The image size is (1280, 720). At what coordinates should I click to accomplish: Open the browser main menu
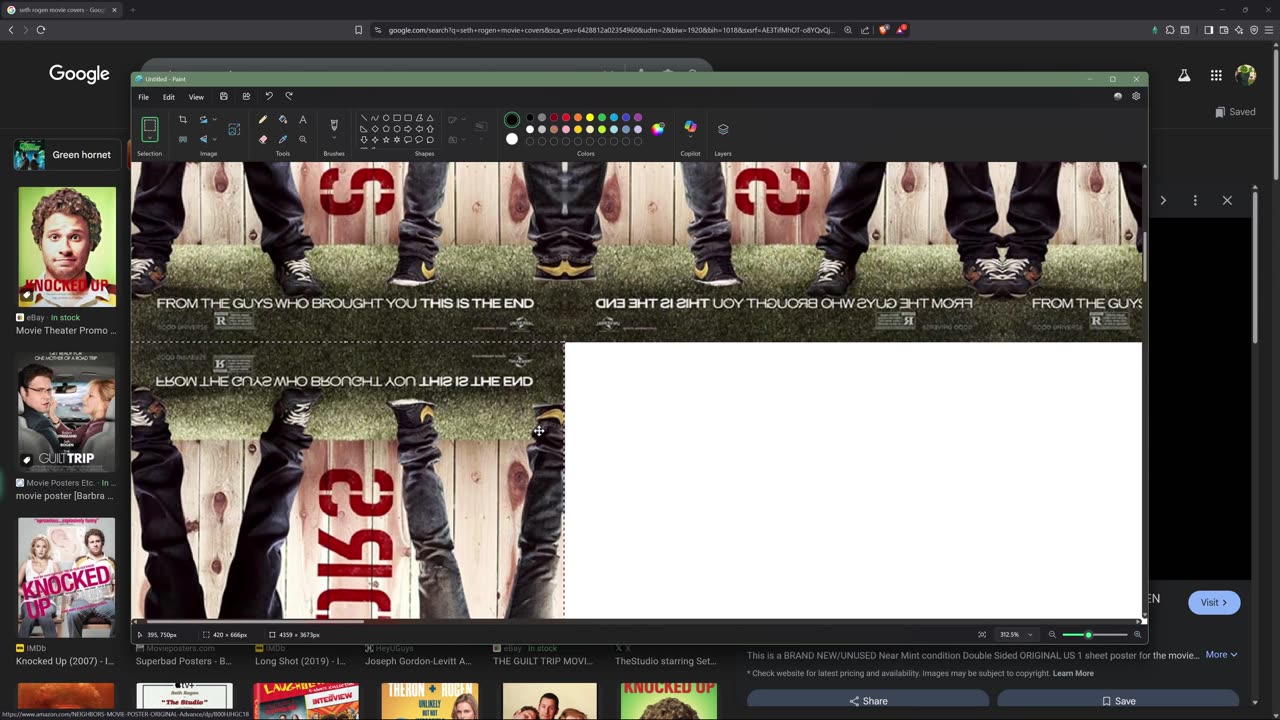tap(1269, 30)
